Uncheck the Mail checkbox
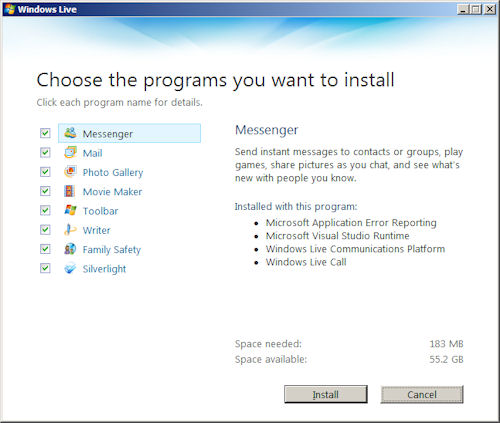Image resolution: width=500 pixels, height=423 pixels. [45, 153]
